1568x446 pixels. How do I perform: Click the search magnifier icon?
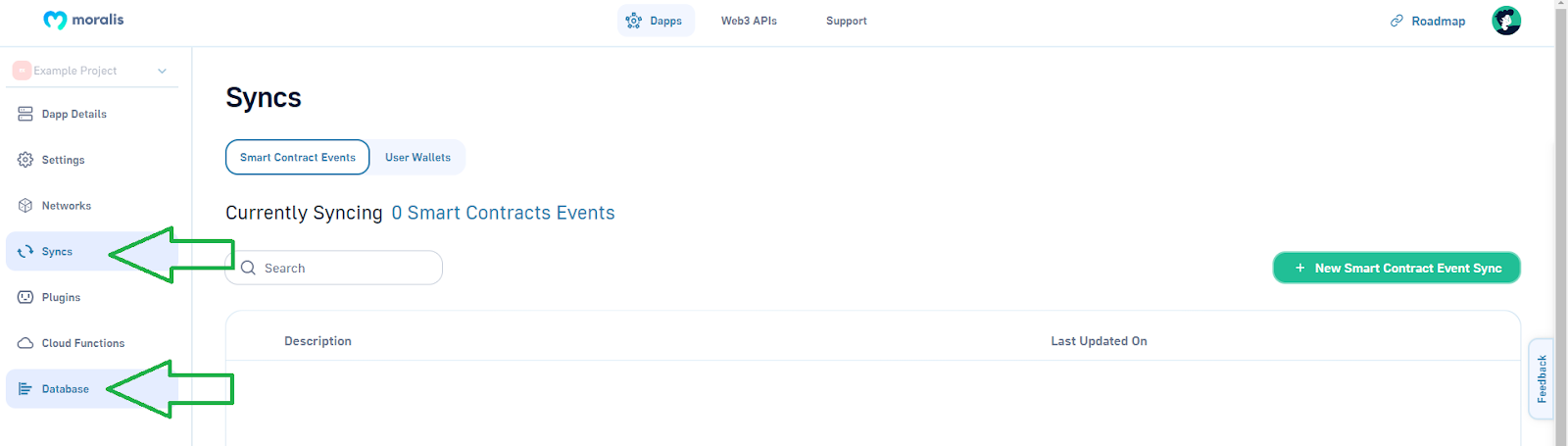coord(248,268)
